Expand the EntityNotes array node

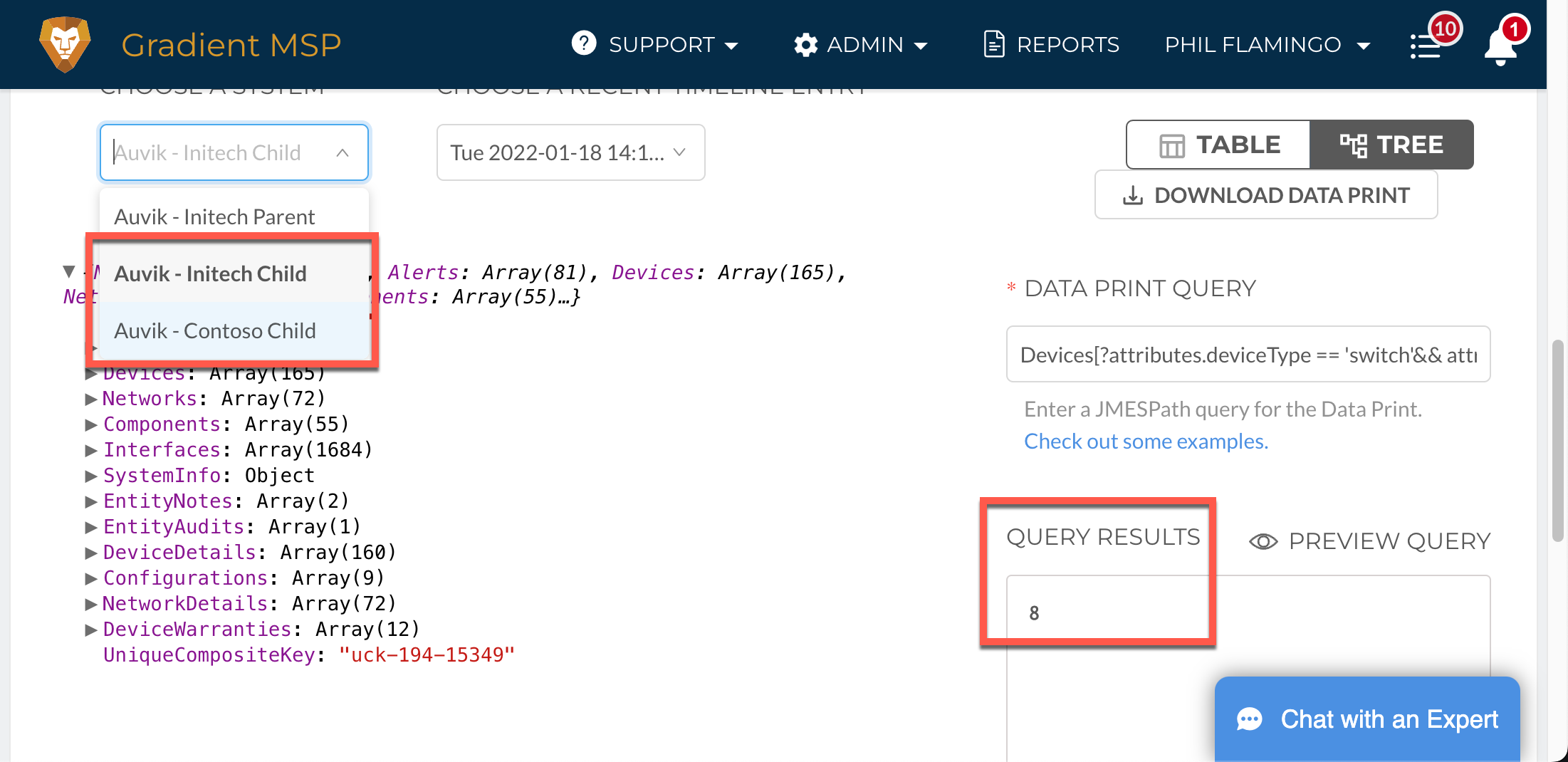point(91,501)
